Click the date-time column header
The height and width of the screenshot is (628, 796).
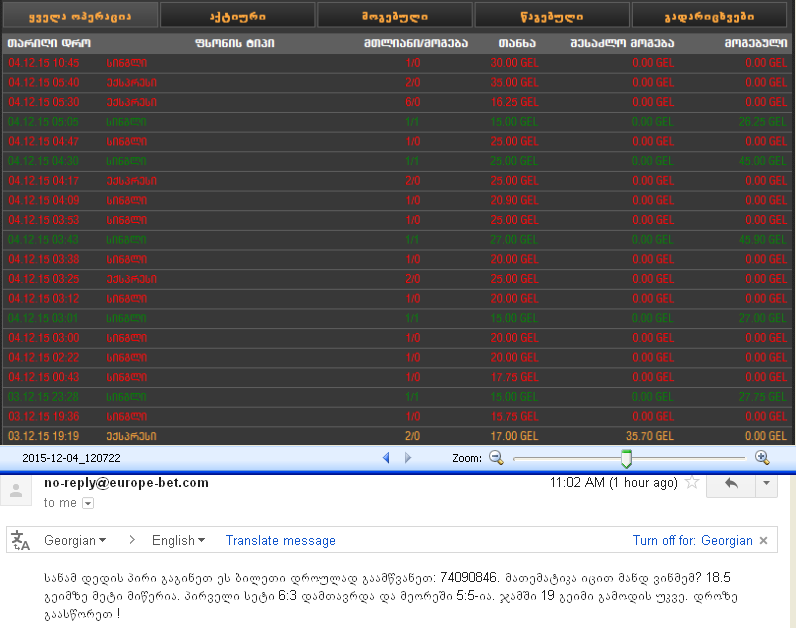click(49, 43)
